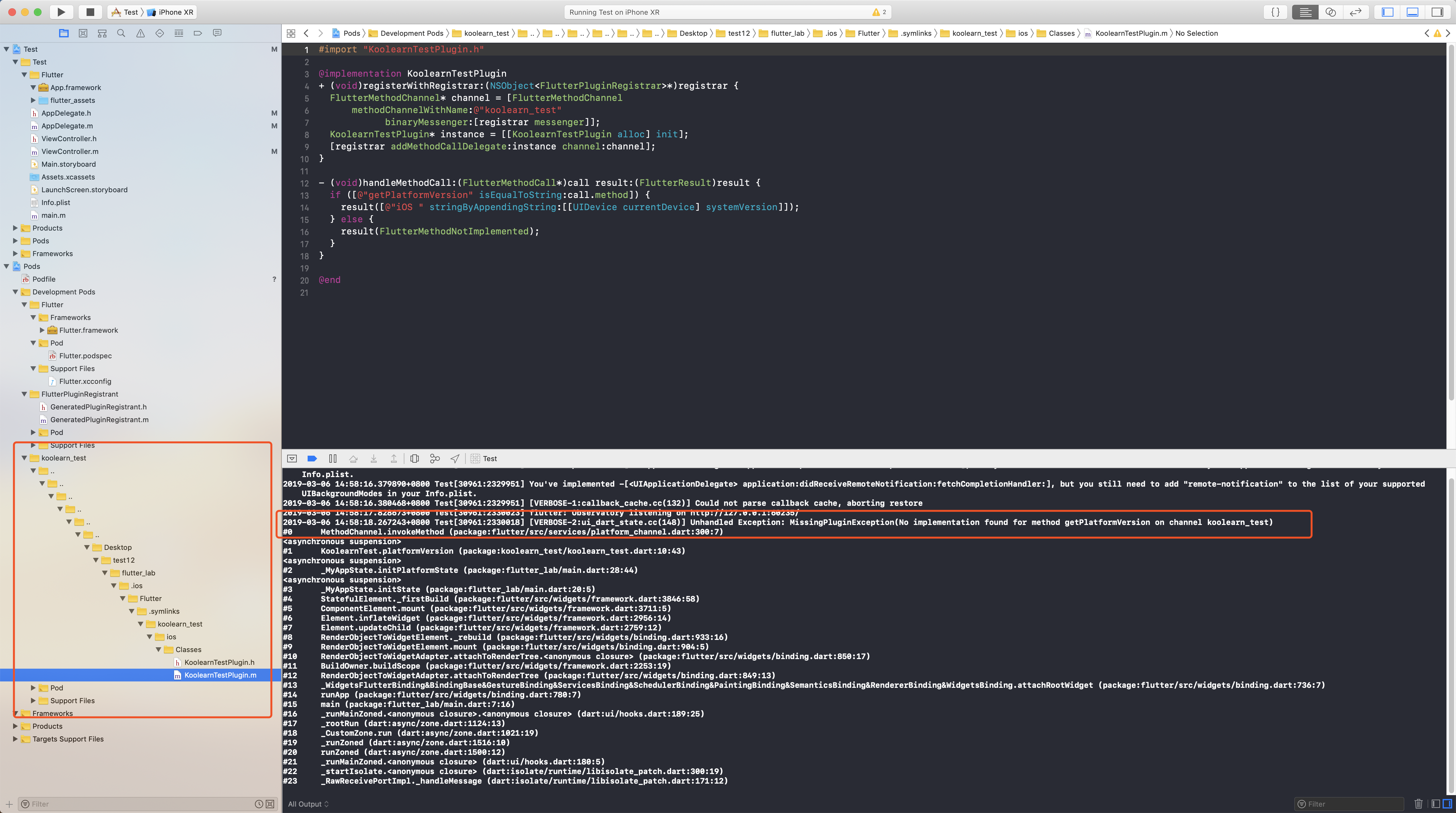Toggle the inspectors panel visibility
Viewport: 1456px width, 813px height.
tap(1437, 12)
